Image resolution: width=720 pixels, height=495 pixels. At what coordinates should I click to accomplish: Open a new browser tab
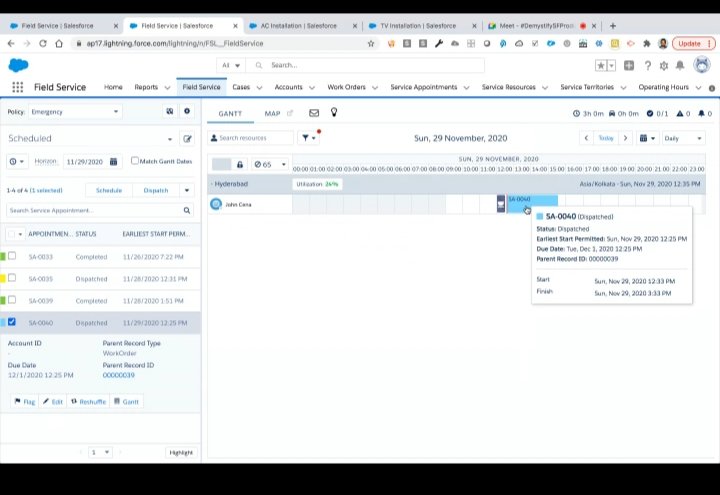tap(613, 26)
